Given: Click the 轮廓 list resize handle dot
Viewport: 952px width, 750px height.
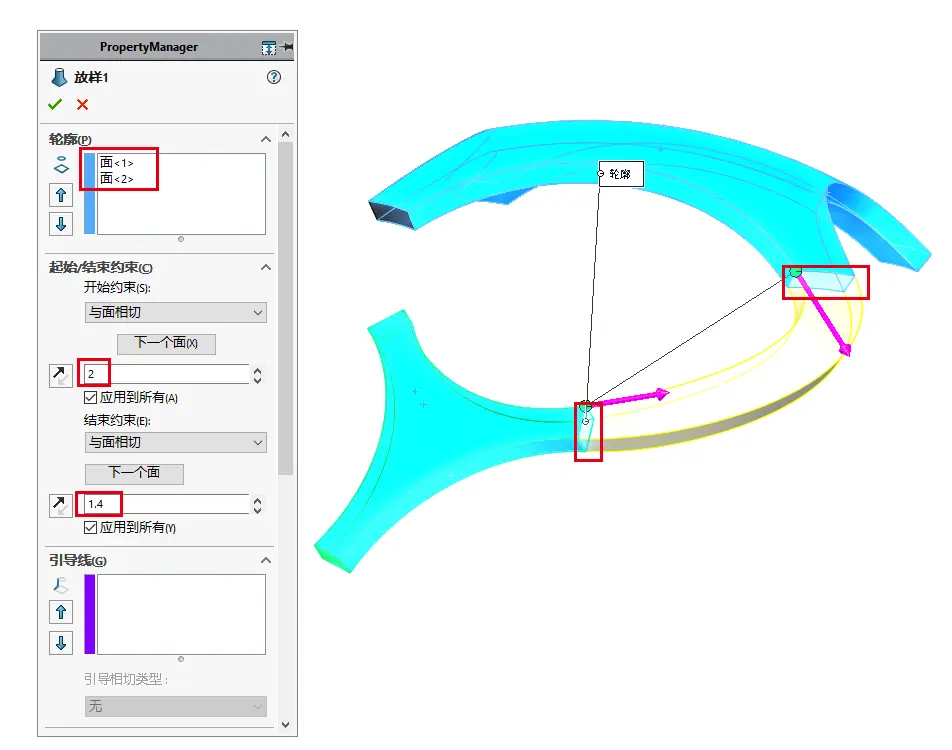Looking at the screenshot, I should click(181, 239).
